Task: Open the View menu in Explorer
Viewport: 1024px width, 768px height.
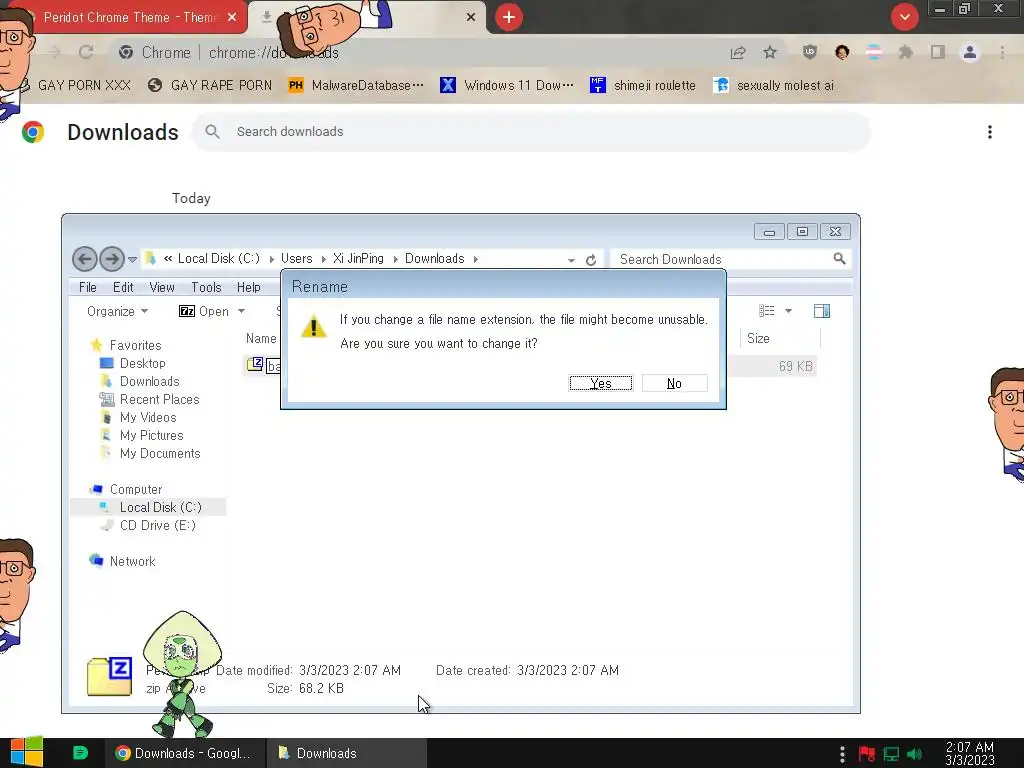Action: (161, 287)
